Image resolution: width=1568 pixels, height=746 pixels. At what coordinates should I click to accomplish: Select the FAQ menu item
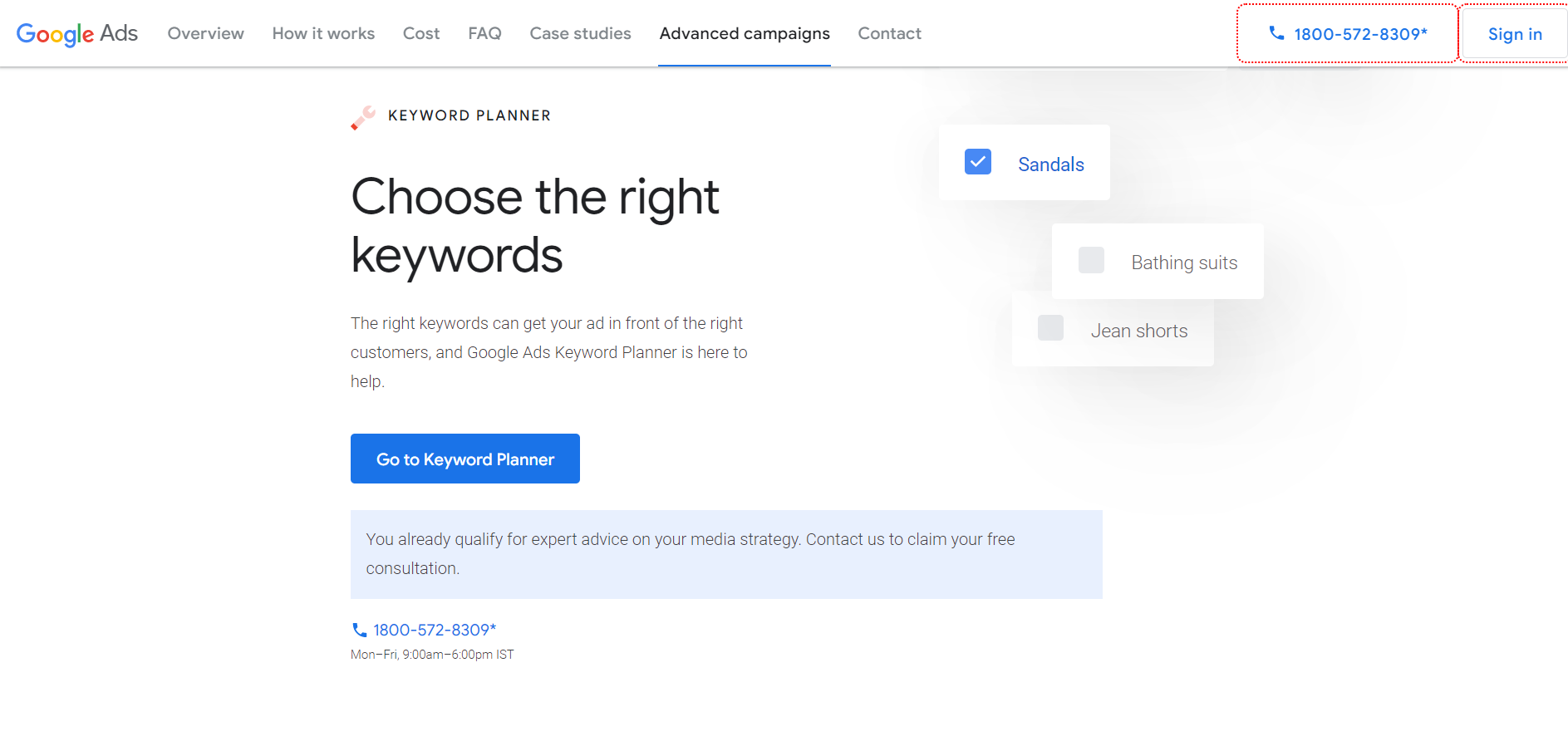pyautogui.click(x=484, y=33)
